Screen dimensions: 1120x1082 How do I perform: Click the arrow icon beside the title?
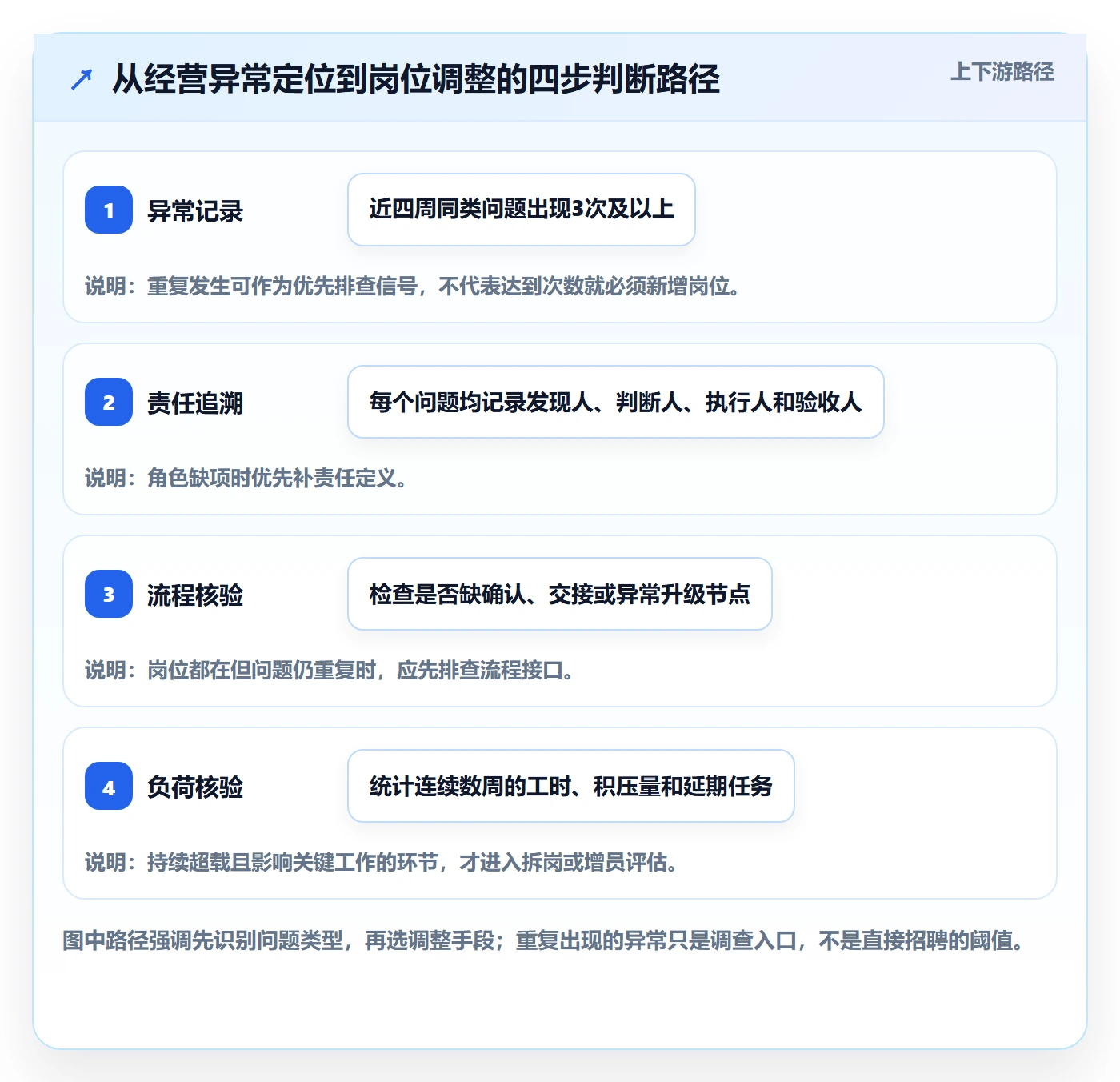pos(82,79)
